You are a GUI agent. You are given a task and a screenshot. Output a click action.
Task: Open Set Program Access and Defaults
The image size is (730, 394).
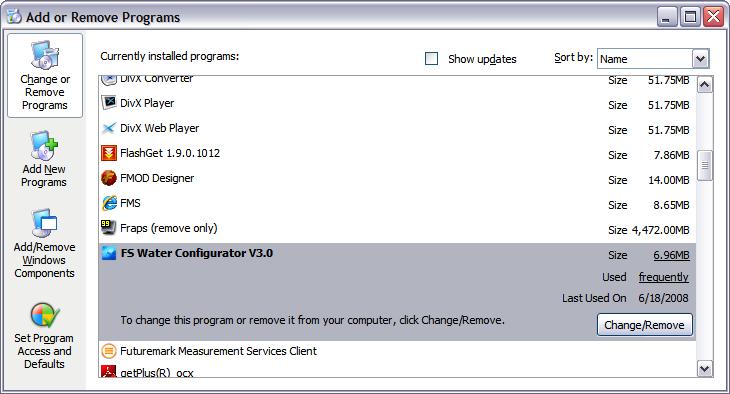[44, 335]
